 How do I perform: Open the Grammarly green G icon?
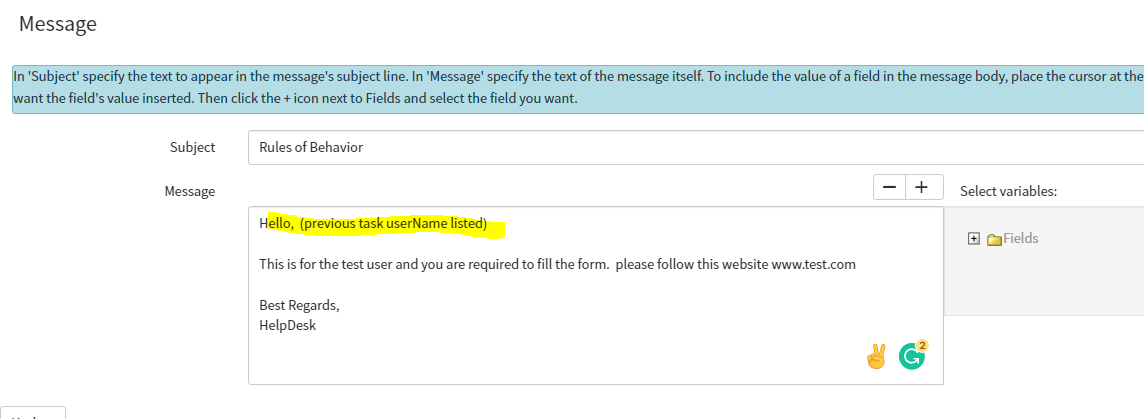tap(911, 356)
